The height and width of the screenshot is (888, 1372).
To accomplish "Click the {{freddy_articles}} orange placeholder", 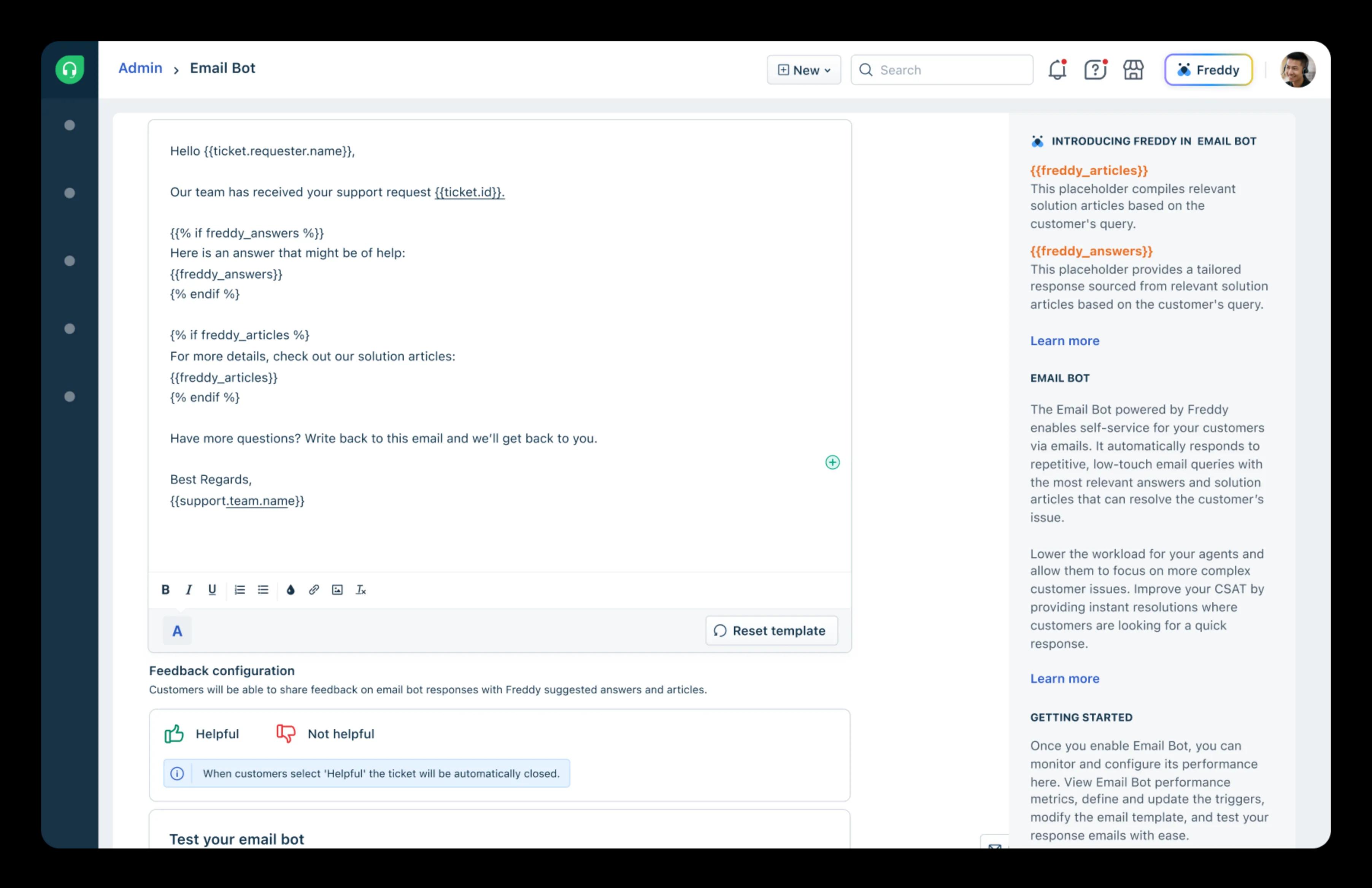I will [x=1089, y=171].
